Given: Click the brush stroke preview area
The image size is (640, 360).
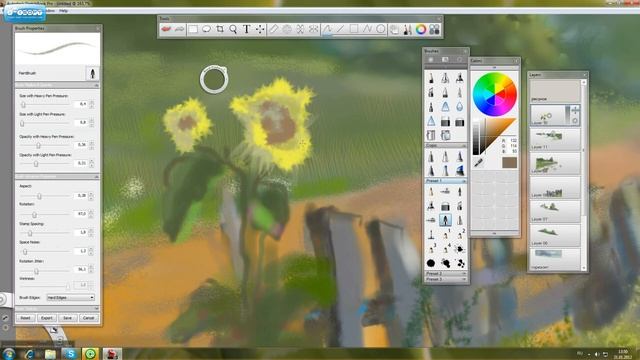Looking at the screenshot, I should [x=57, y=48].
